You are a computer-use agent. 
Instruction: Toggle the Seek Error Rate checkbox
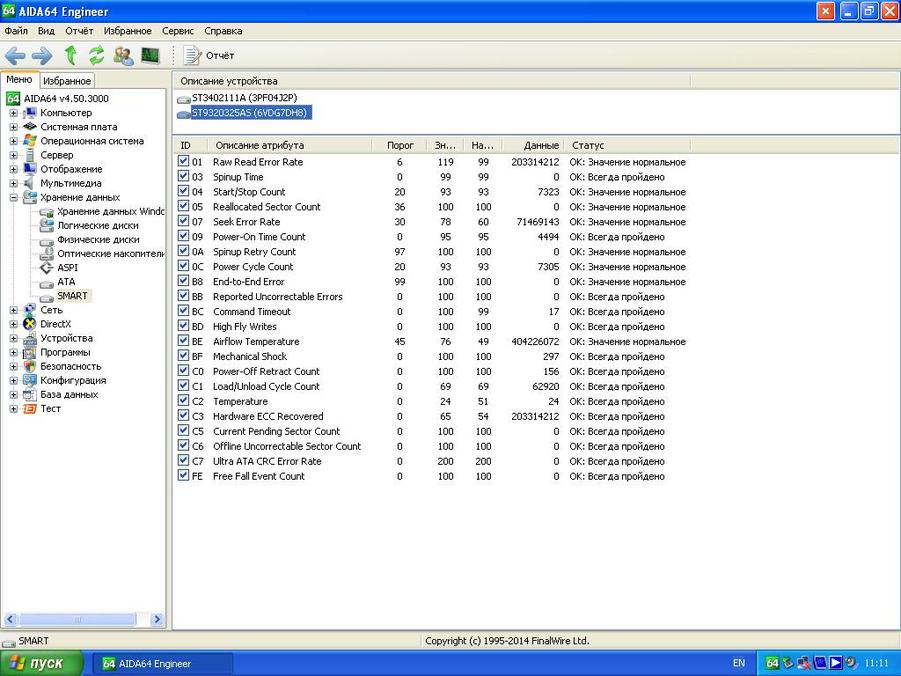183,221
